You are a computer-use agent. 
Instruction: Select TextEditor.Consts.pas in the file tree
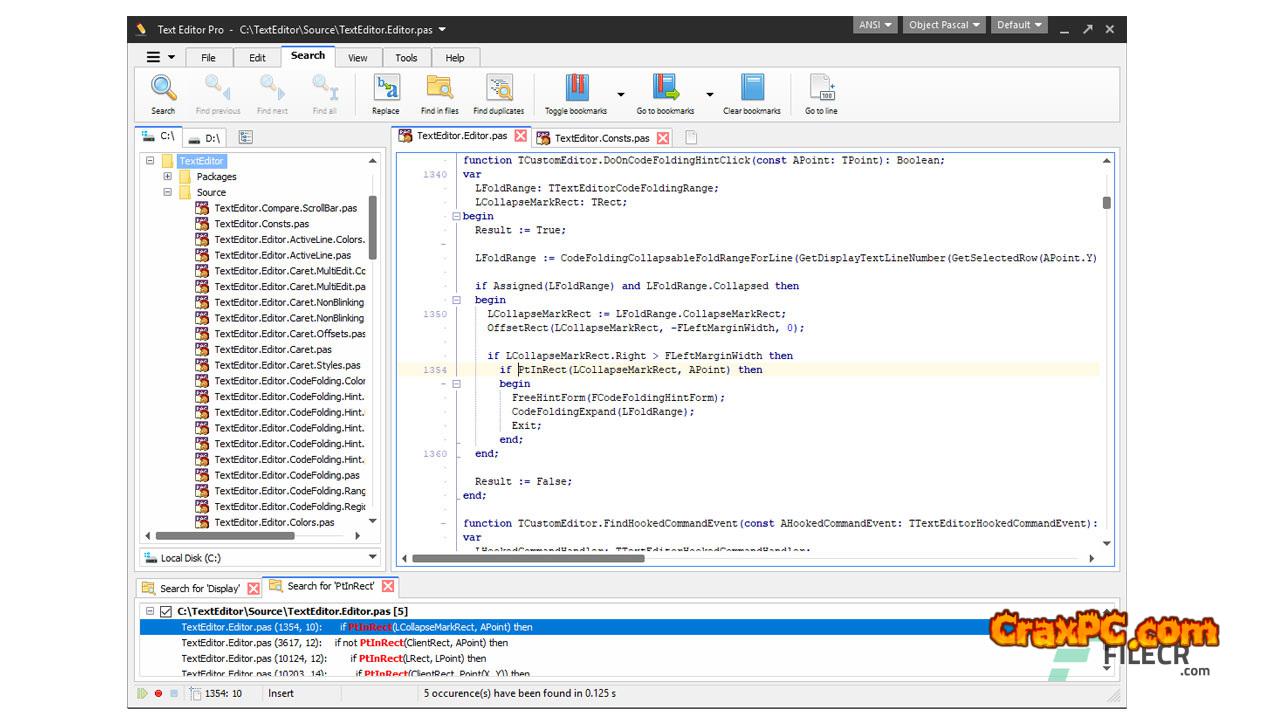tap(261, 224)
